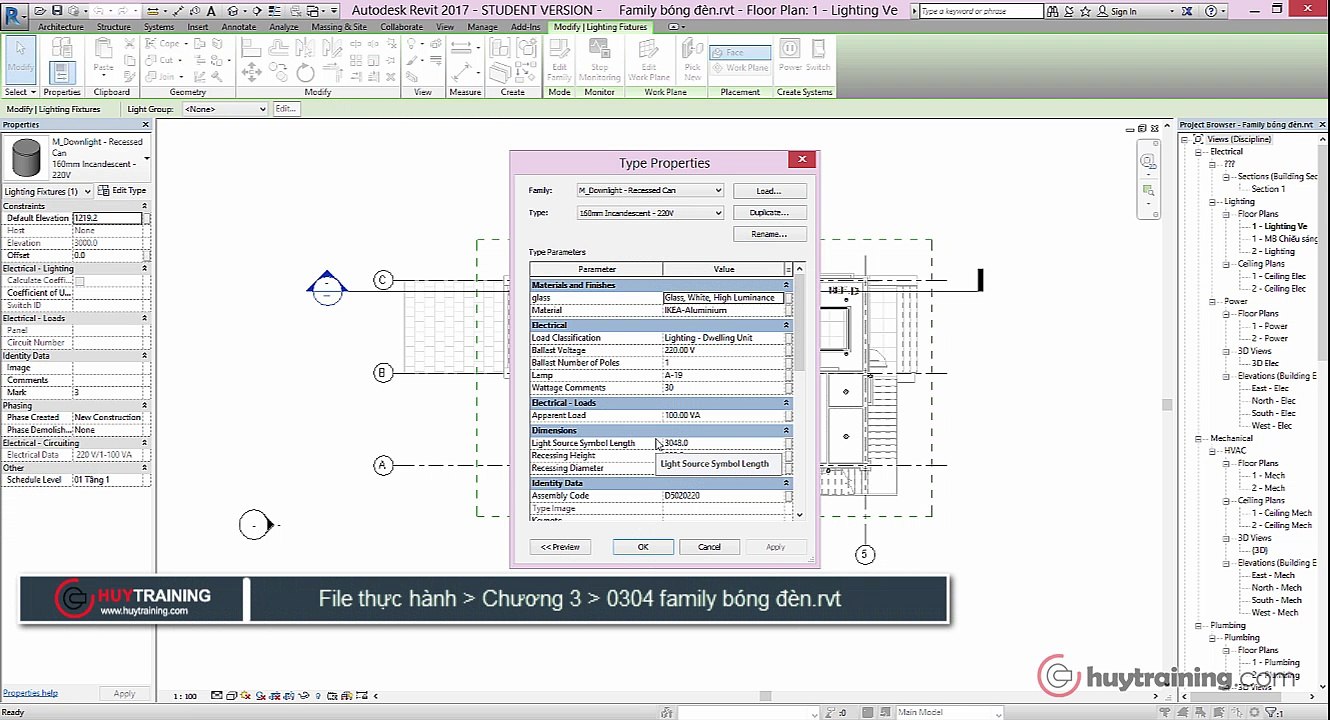Click the view scale 1:100 control
The image size is (1330, 720).
coord(185,696)
